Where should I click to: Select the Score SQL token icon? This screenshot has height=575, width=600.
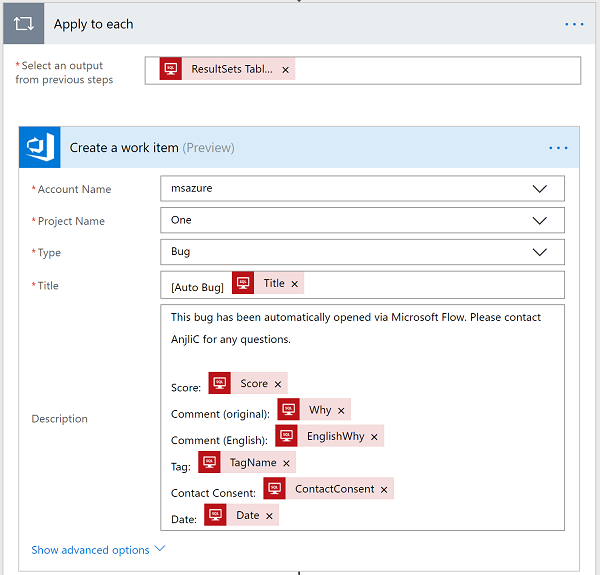[x=220, y=384]
